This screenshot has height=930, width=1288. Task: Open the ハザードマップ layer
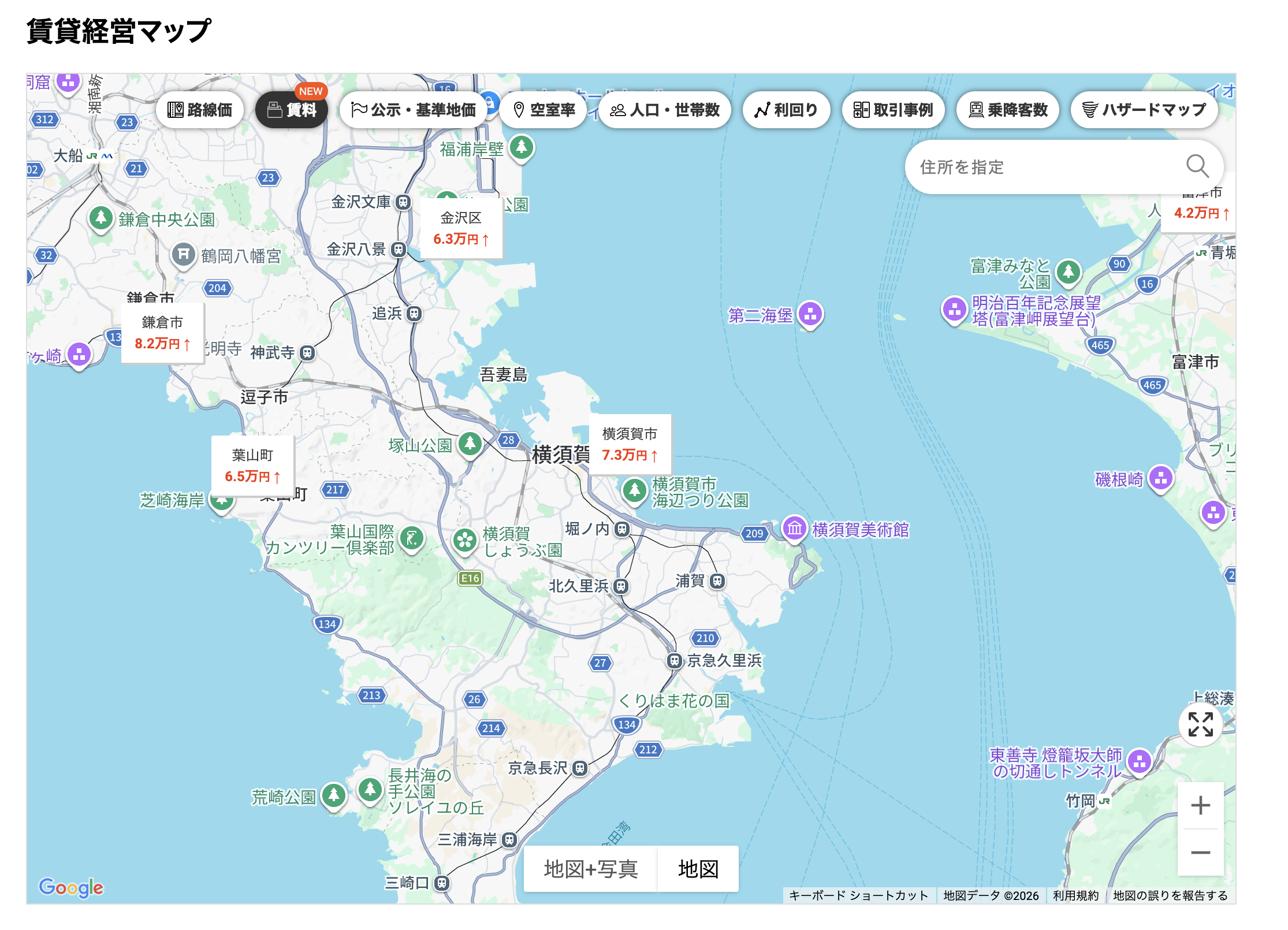point(1144,110)
